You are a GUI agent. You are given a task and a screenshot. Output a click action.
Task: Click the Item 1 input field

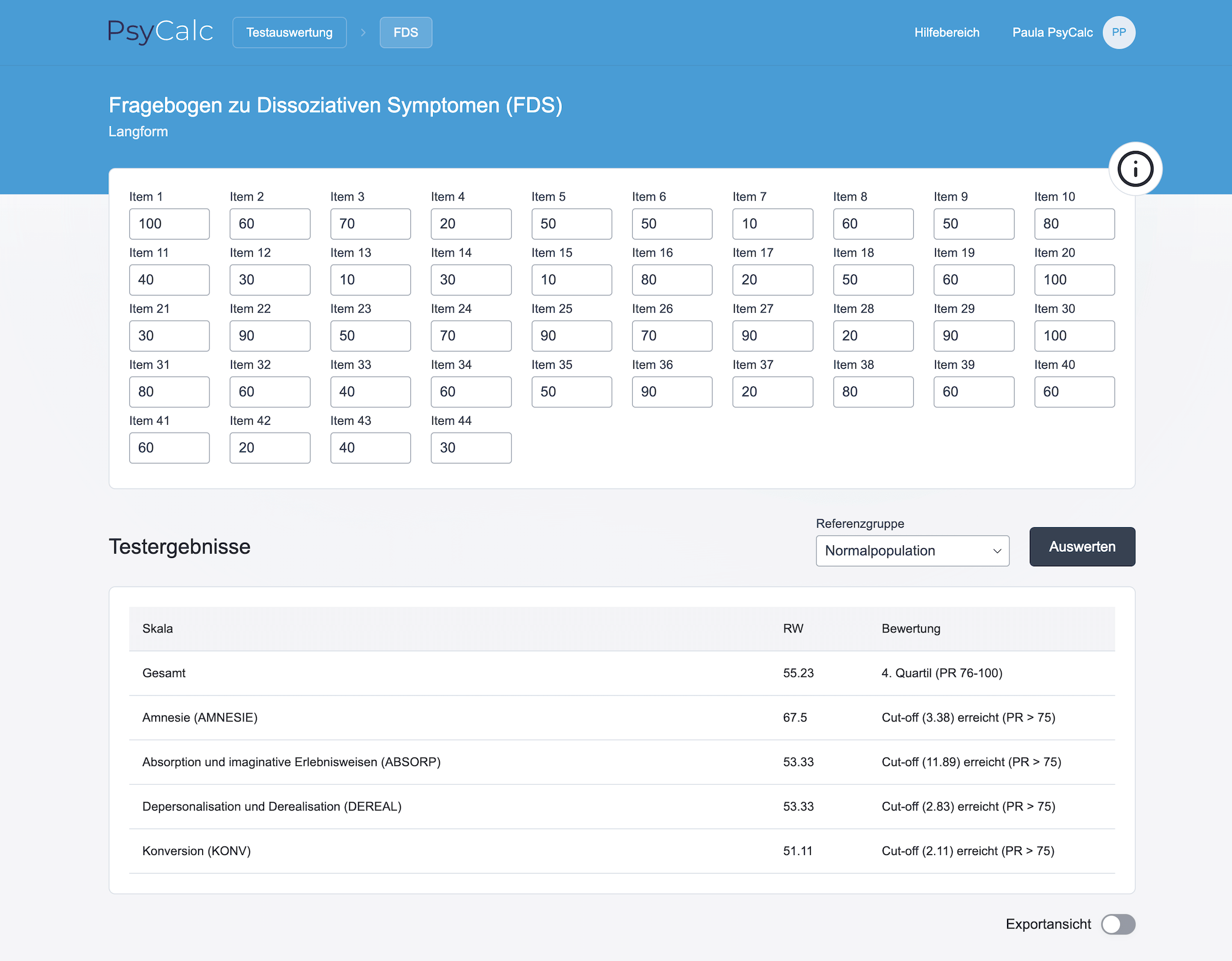tap(169, 224)
